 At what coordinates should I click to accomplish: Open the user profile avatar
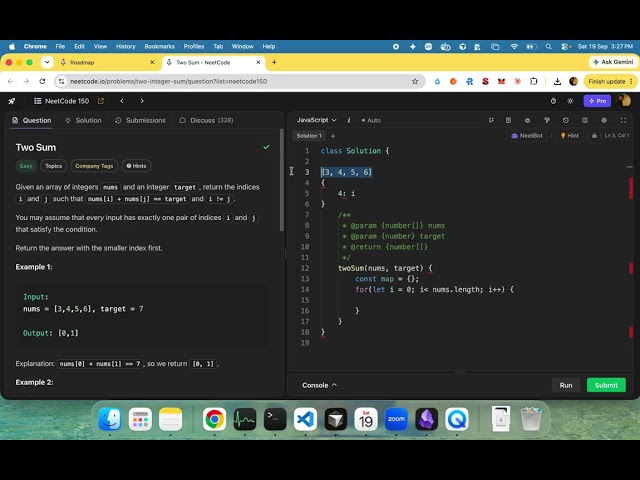tap(624, 100)
